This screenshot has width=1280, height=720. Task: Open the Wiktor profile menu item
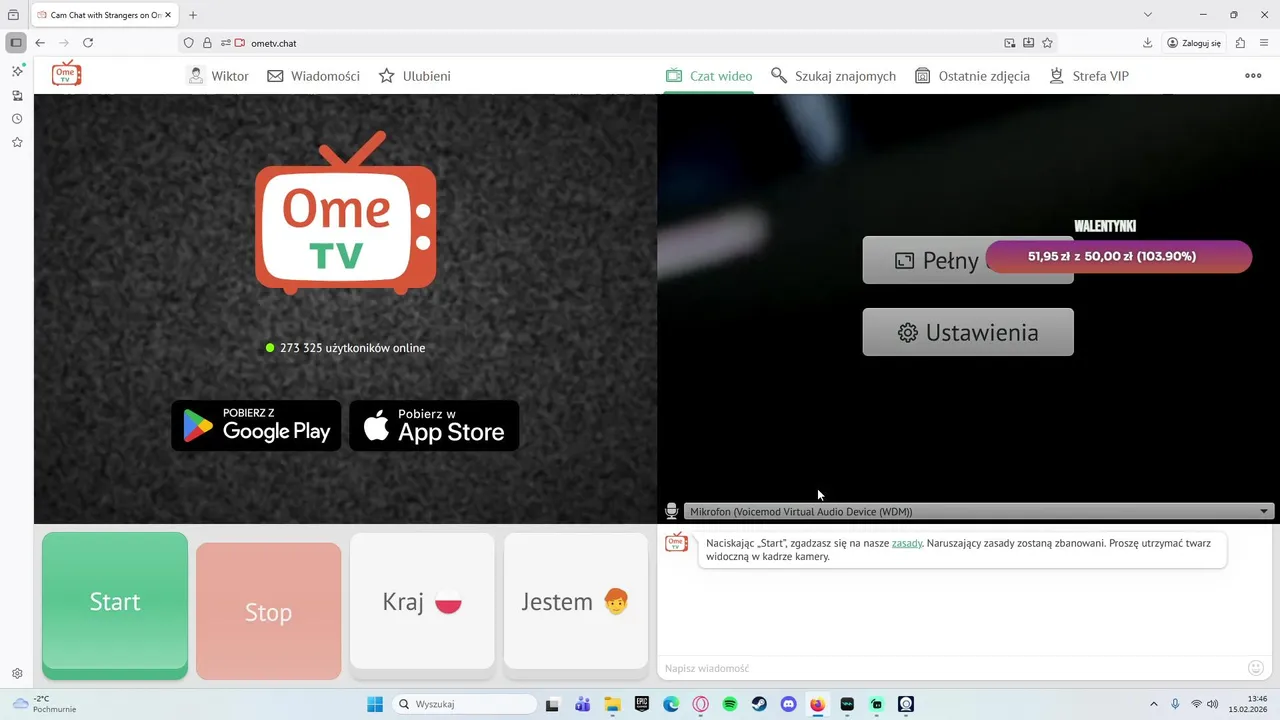(217, 76)
